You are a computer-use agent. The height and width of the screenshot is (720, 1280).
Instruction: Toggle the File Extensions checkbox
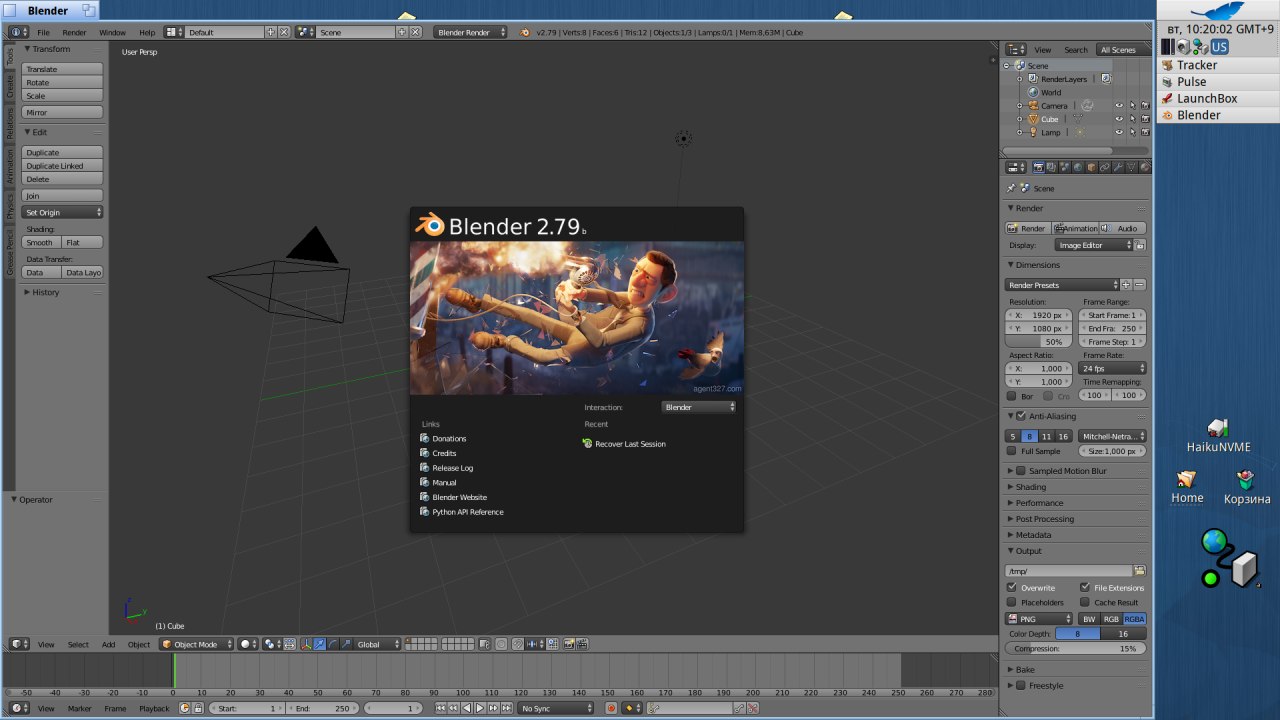pyautogui.click(x=1085, y=588)
